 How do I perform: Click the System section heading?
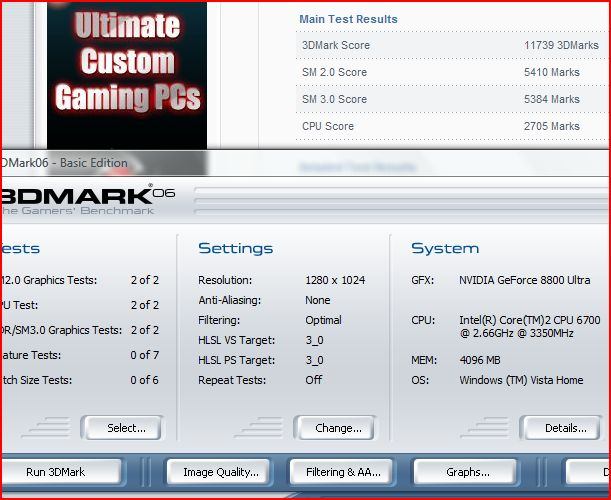[445, 248]
